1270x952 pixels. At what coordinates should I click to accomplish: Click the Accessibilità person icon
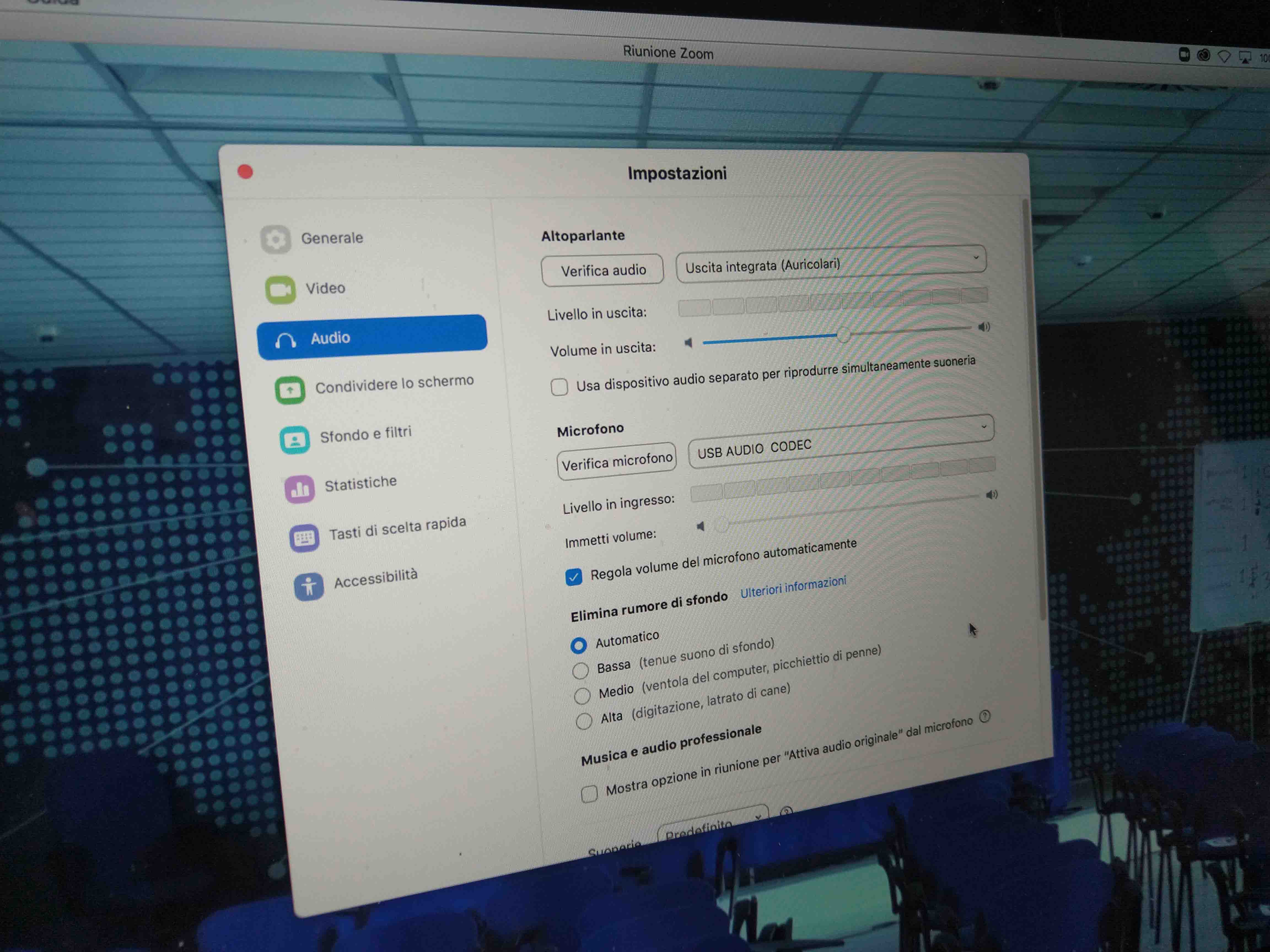pyautogui.click(x=309, y=586)
